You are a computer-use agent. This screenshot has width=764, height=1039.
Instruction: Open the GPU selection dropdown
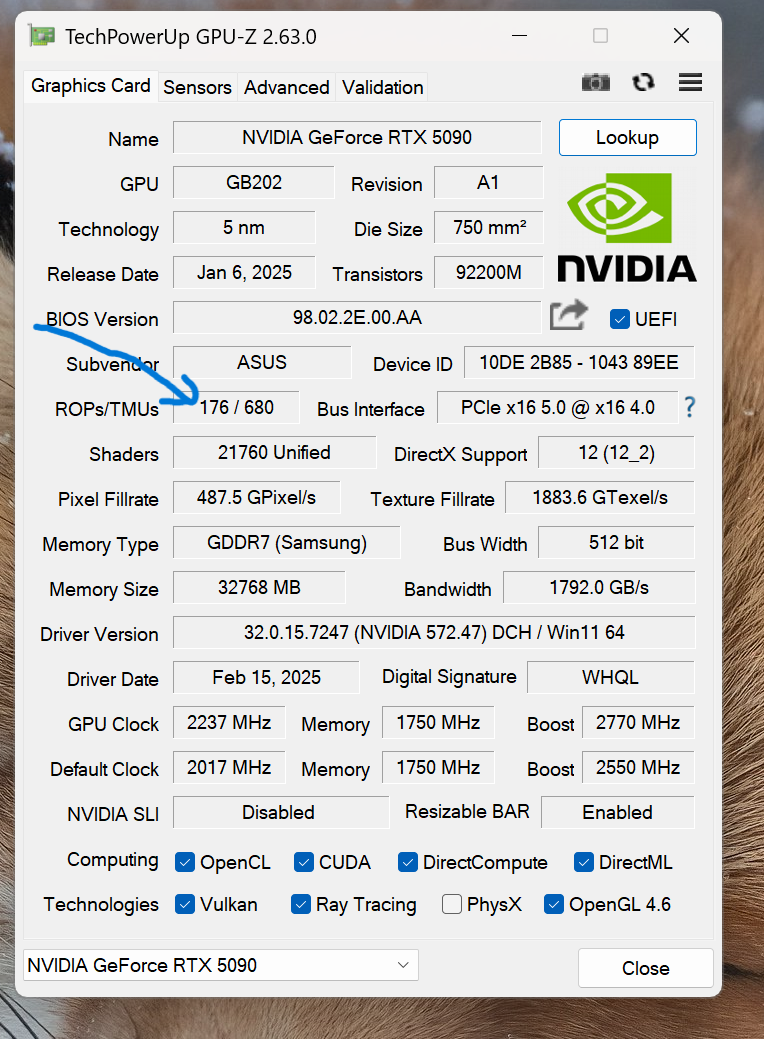(x=221, y=965)
